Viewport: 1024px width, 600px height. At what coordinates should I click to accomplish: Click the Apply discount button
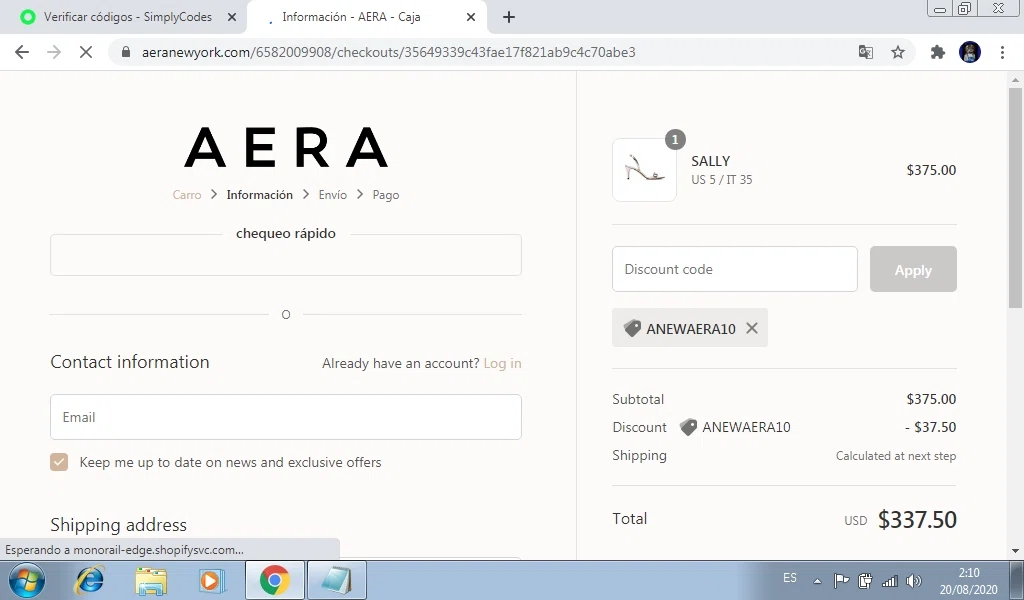[x=913, y=269]
